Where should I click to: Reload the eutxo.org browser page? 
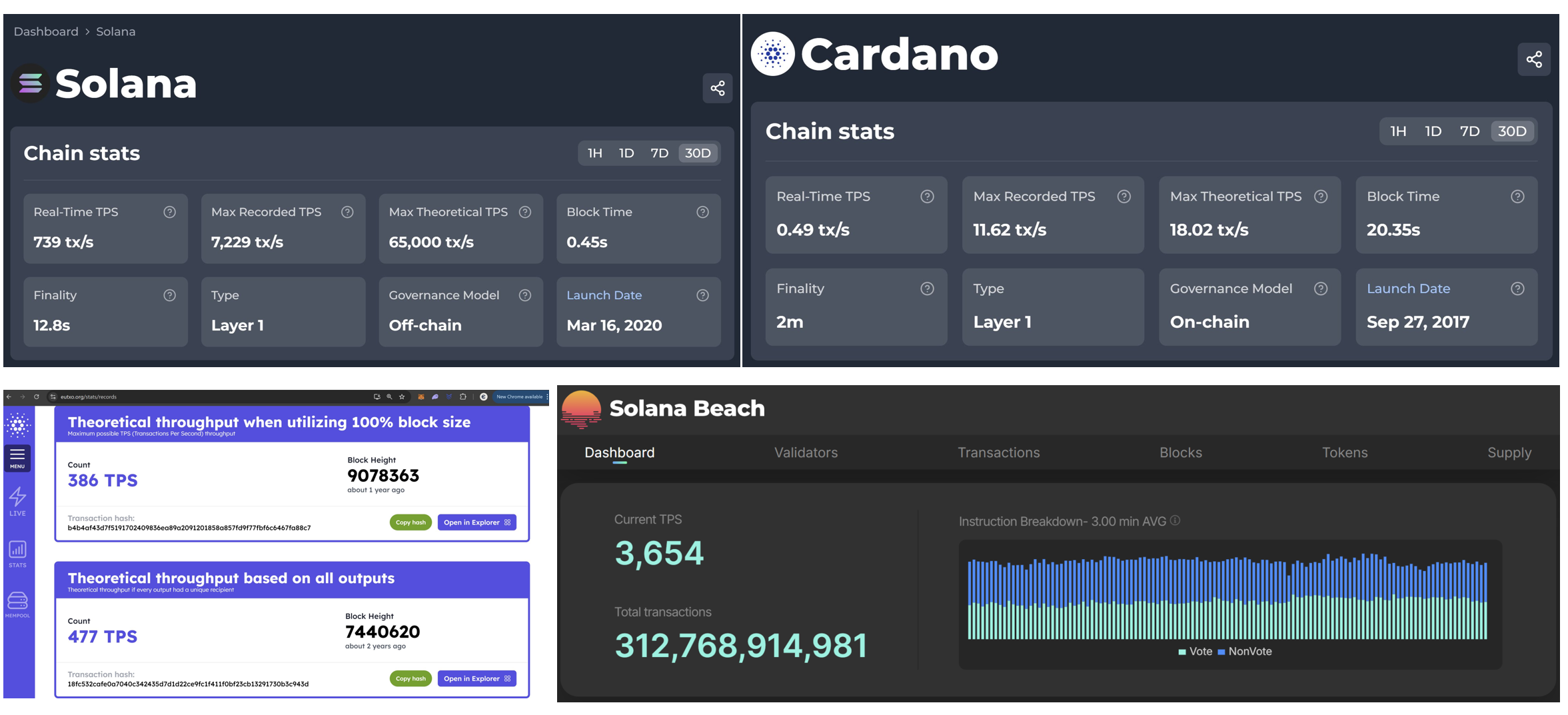(37, 396)
